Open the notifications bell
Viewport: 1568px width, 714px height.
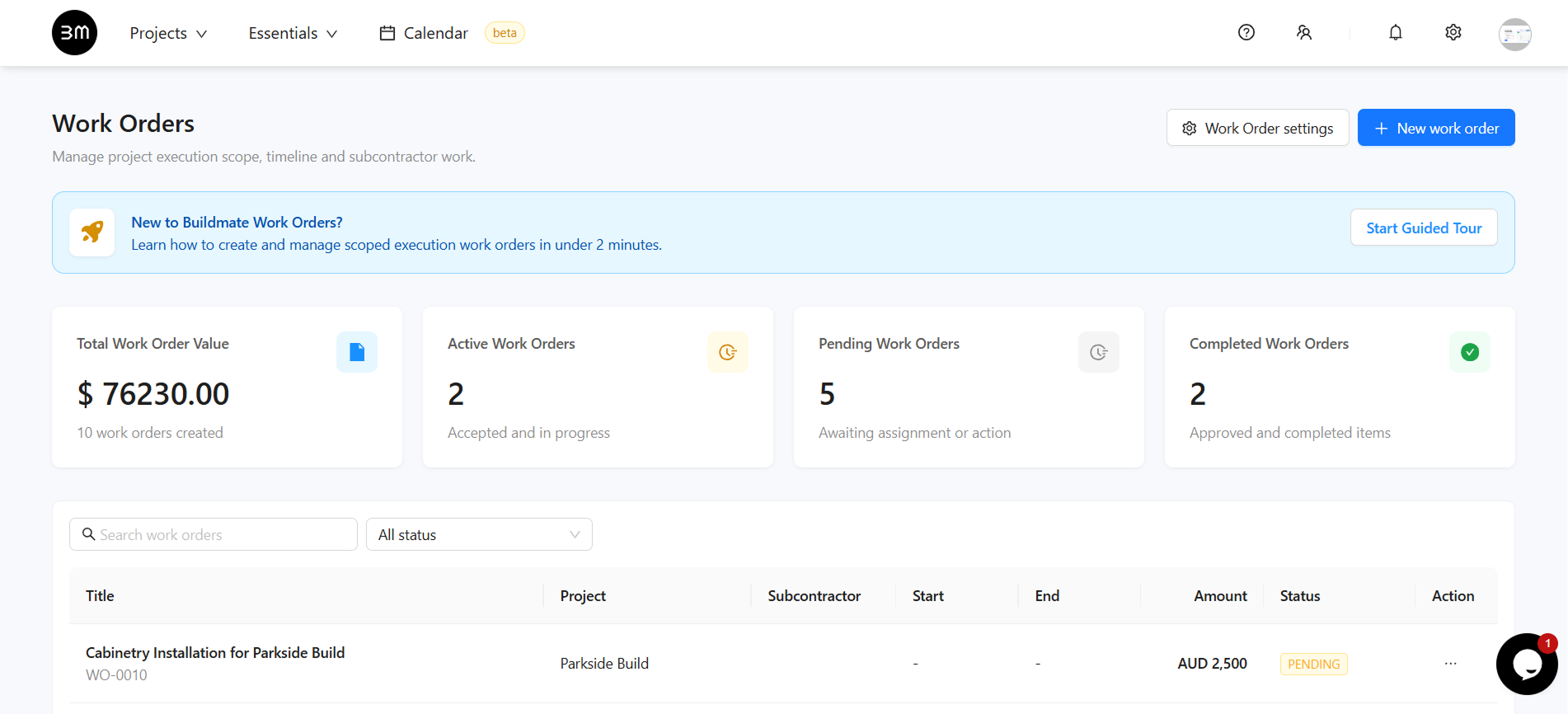(x=1396, y=32)
